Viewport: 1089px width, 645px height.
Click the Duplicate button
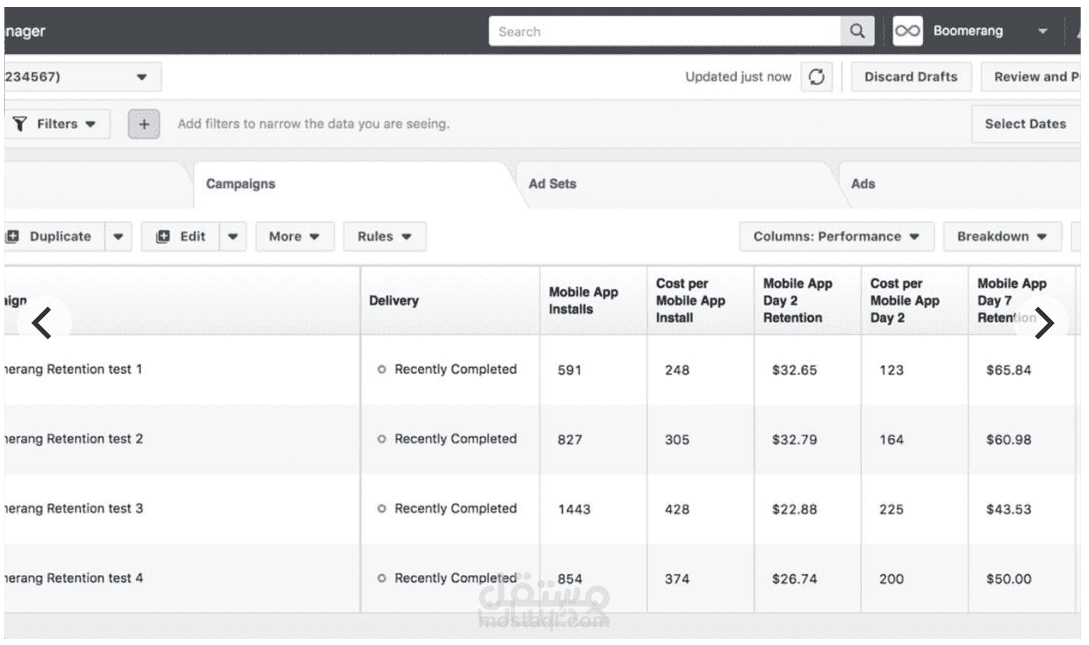click(52, 237)
